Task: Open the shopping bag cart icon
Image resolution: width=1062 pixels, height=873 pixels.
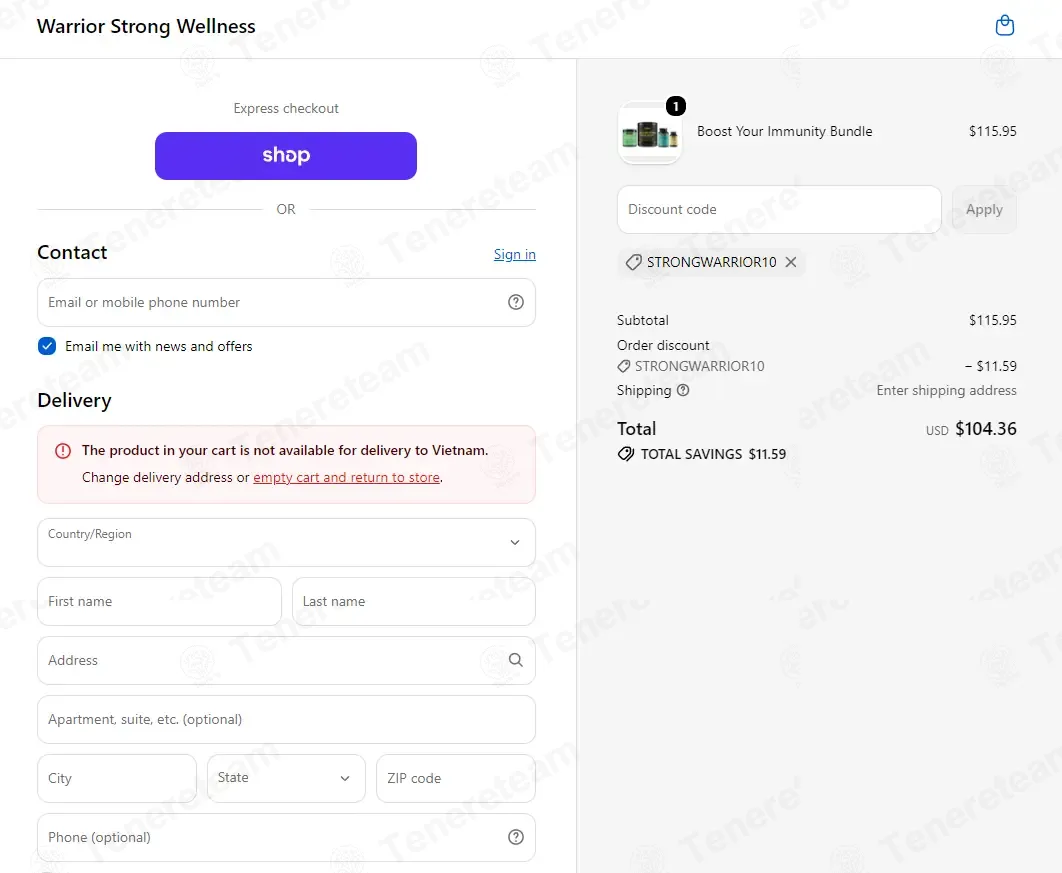Action: click(1004, 26)
